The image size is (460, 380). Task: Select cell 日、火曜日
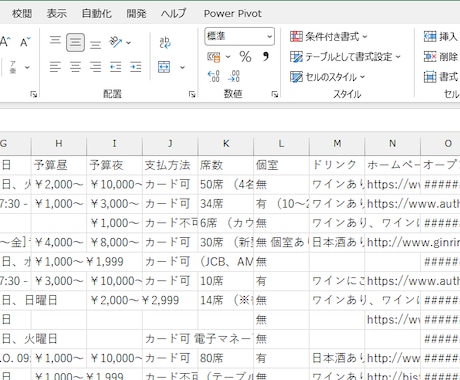(x=15, y=339)
